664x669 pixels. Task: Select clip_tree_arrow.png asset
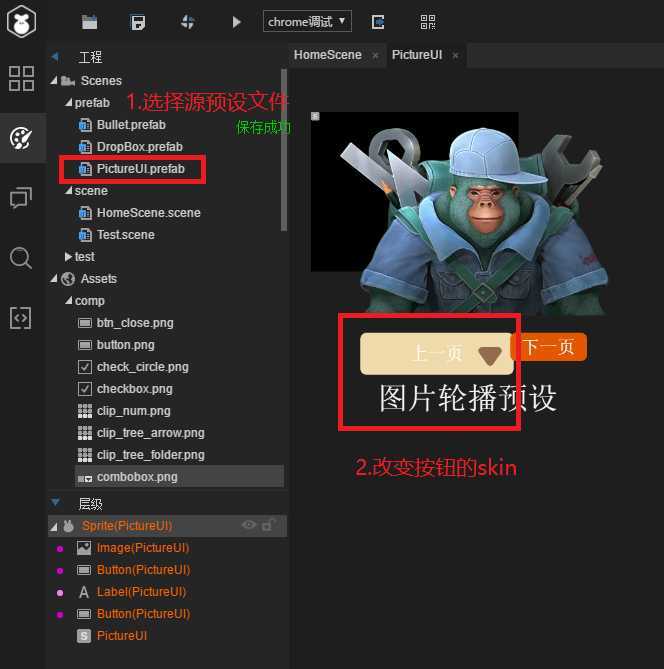point(151,433)
